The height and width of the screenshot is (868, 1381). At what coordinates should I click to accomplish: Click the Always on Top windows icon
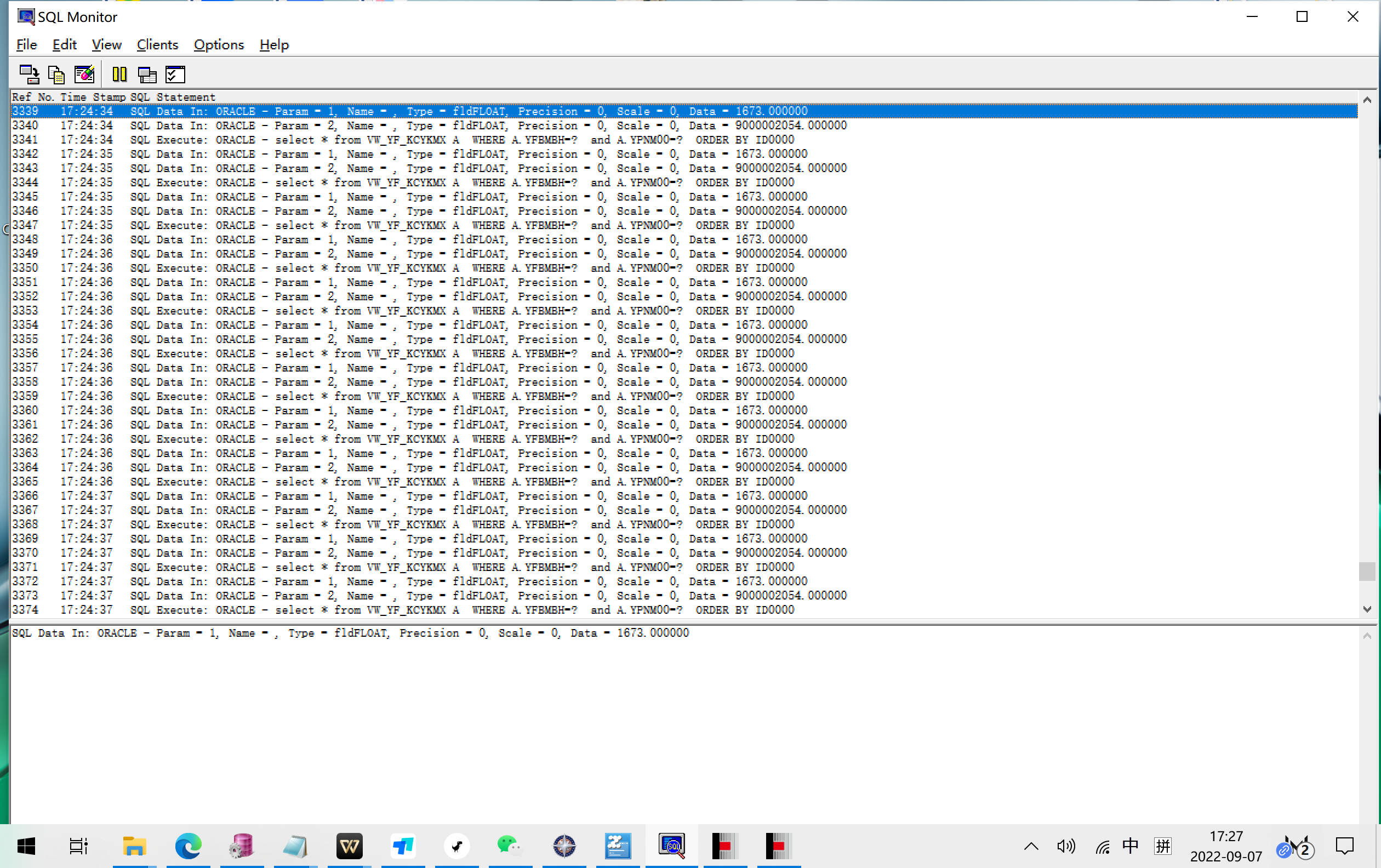(147, 74)
